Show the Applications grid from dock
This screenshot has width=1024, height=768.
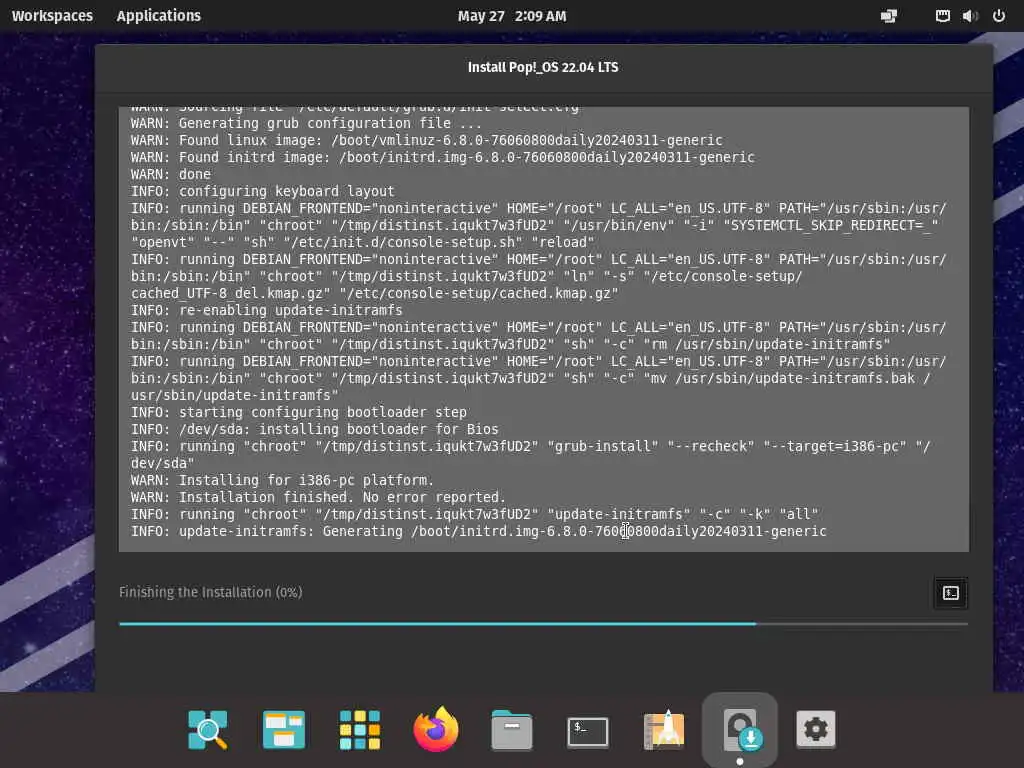pyautogui.click(x=360, y=729)
